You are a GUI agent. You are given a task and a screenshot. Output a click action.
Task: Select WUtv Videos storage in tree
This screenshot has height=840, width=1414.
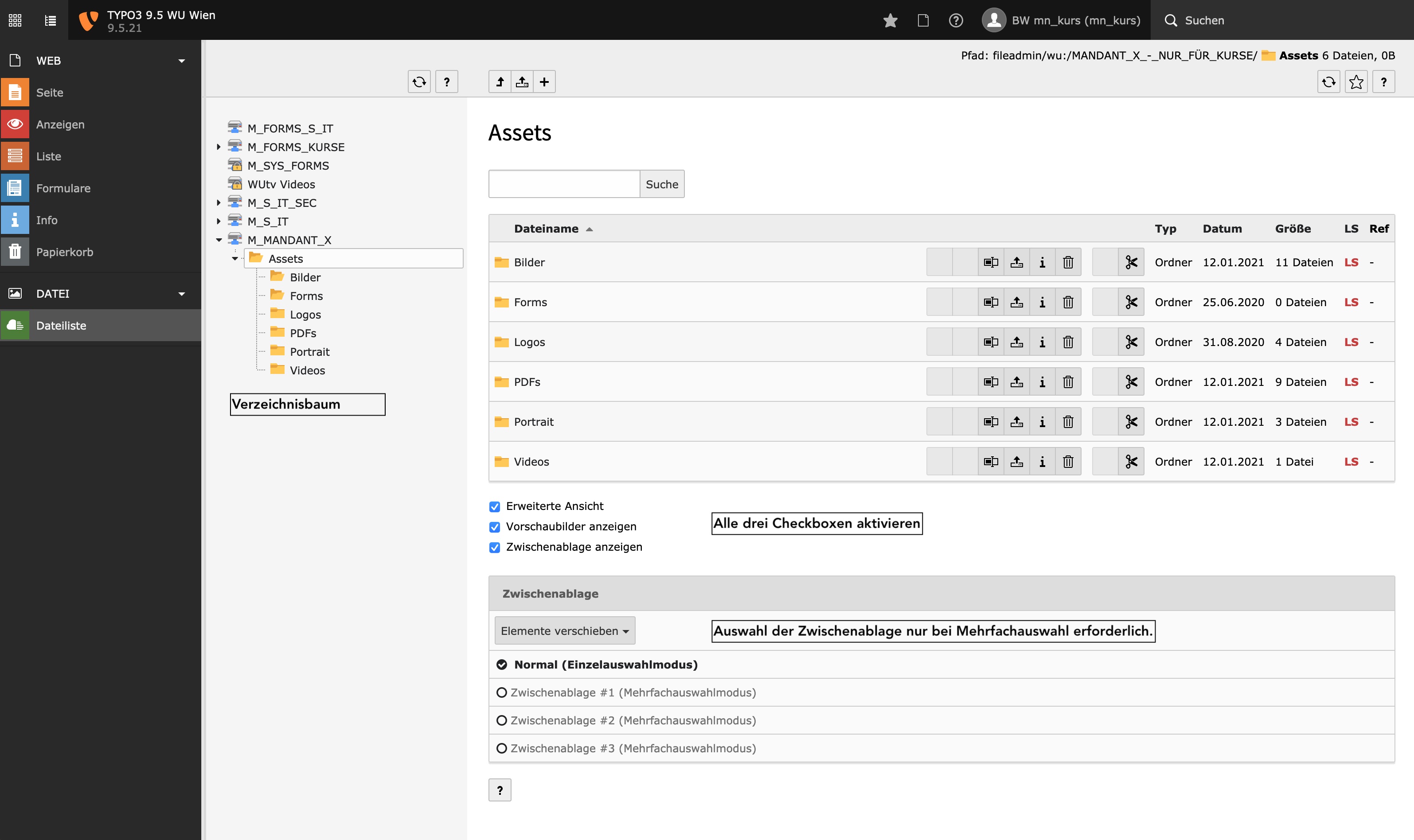click(281, 184)
